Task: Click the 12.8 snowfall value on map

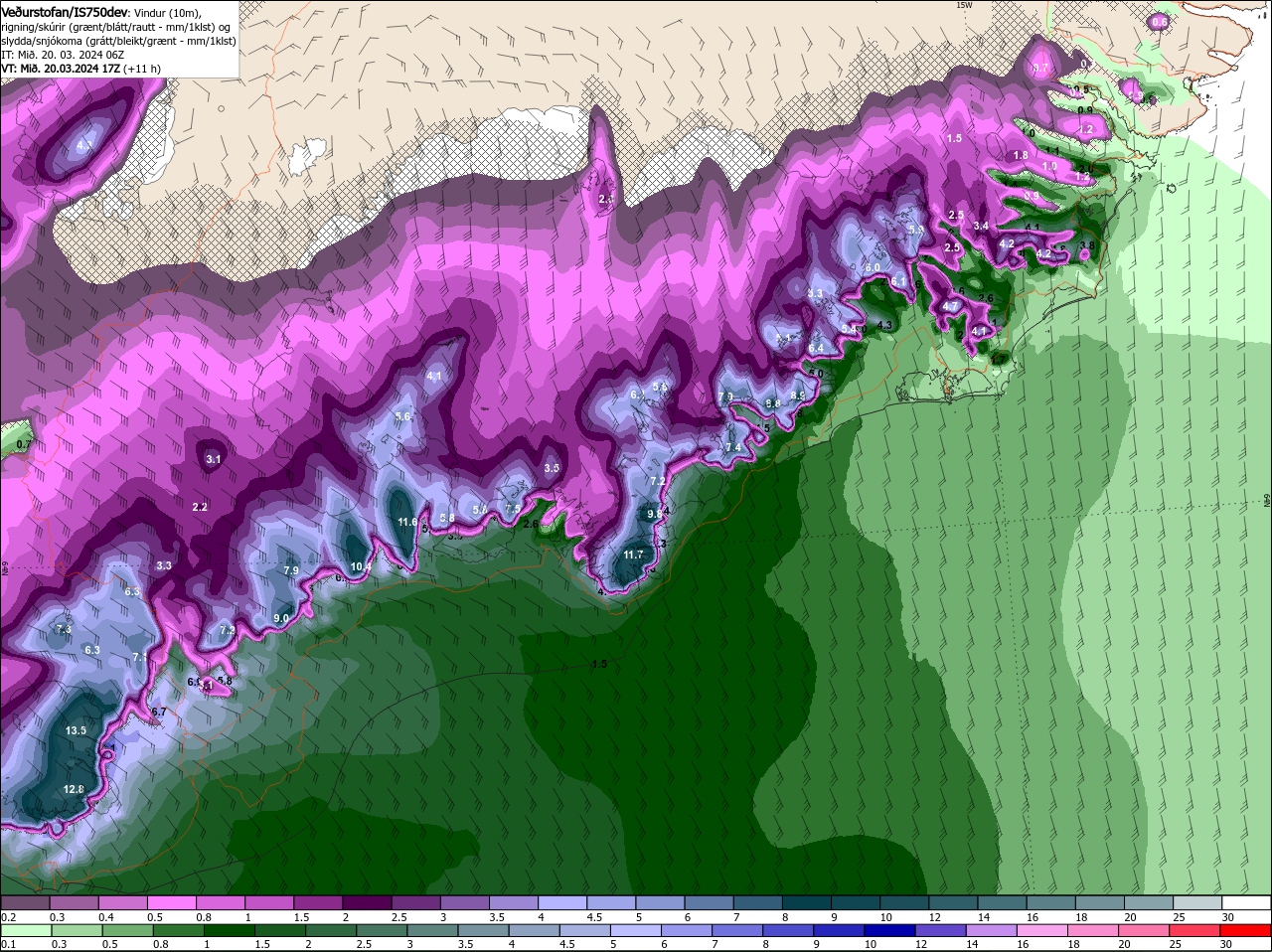Action: click(74, 789)
